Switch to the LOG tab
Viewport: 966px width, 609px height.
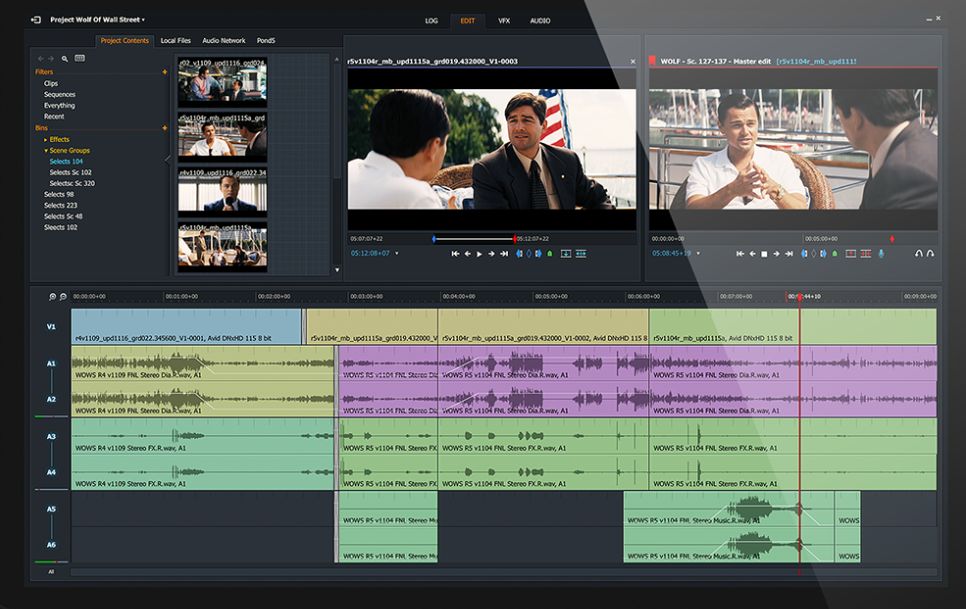point(431,21)
